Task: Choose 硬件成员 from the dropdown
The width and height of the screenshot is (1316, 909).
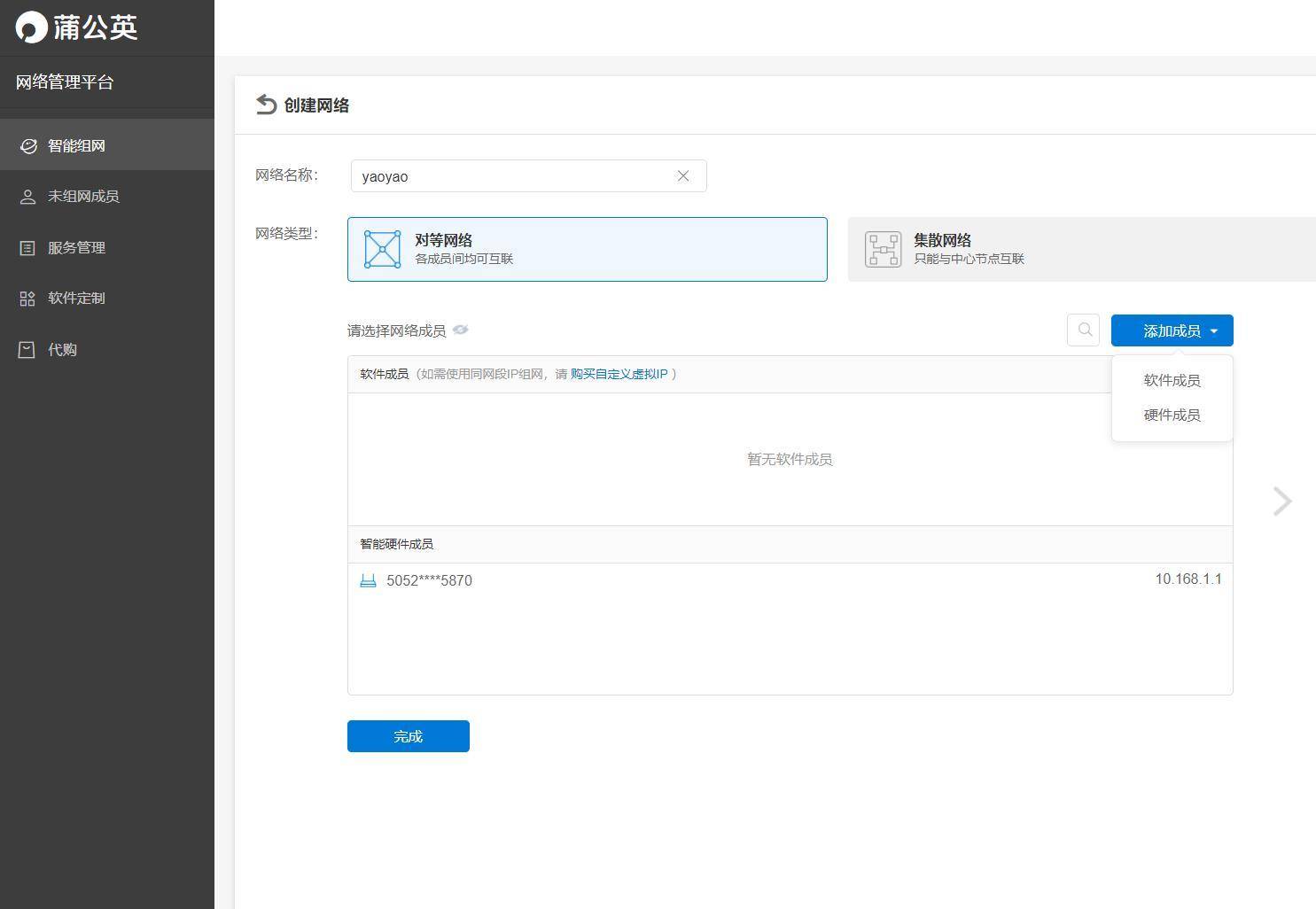Action: click(x=1172, y=415)
